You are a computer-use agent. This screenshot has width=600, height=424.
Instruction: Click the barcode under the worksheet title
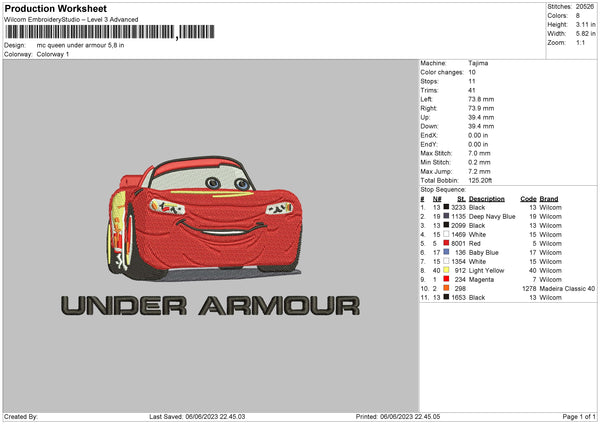[x=110, y=32]
